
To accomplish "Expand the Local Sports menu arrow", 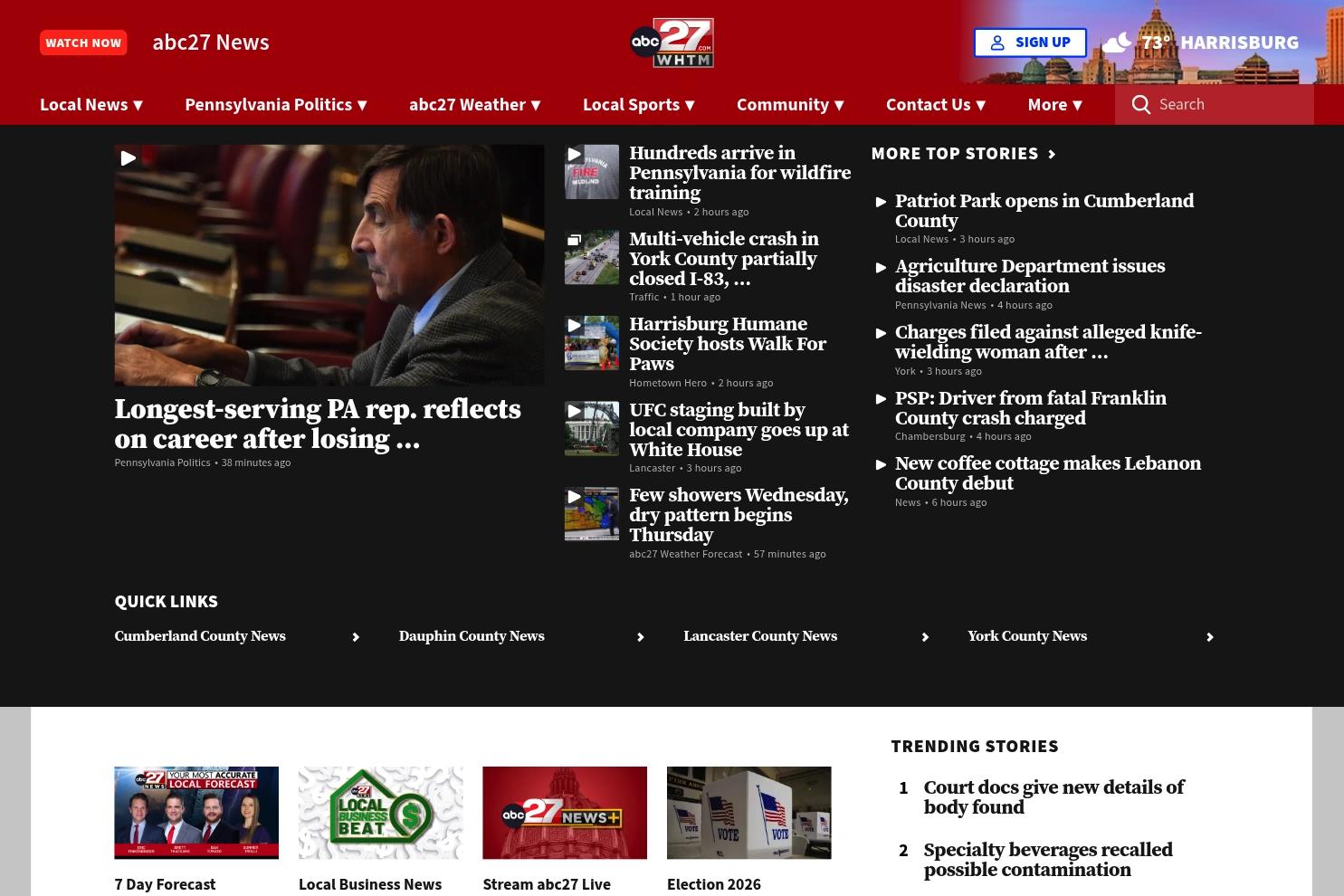I will [690, 106].
